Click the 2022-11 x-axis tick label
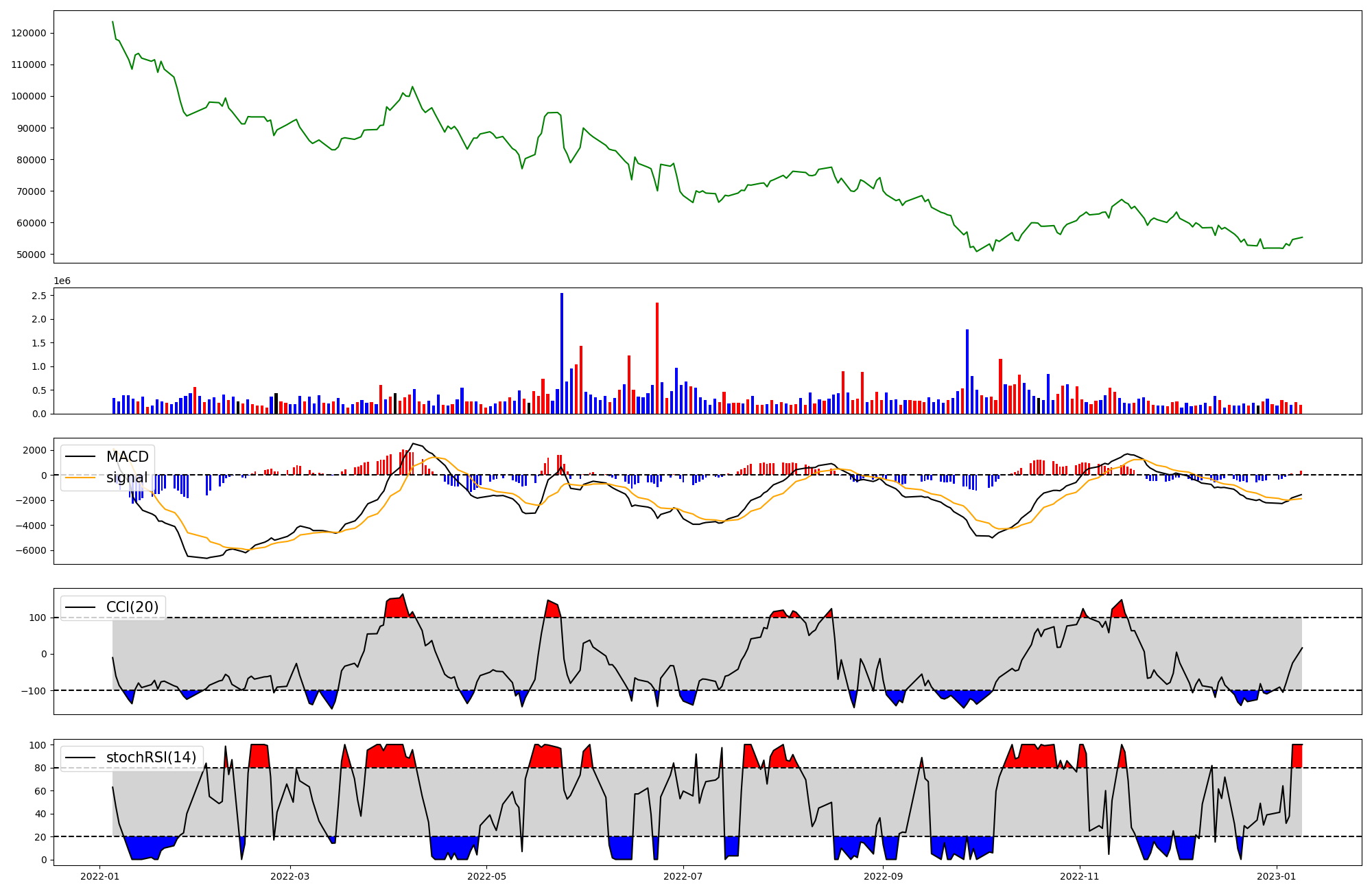This screenshot has width=1372, height=892. (x=1080, y=876)
